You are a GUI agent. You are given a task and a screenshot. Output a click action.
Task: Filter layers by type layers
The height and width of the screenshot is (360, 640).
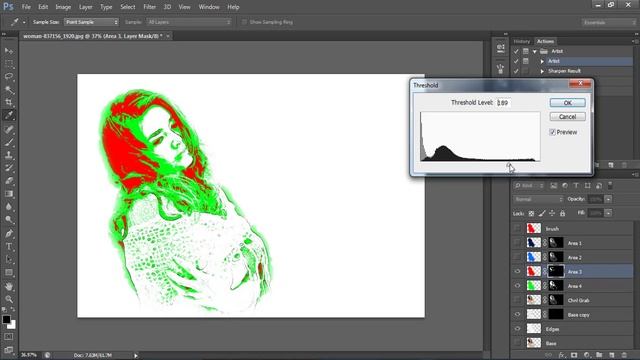pyautogui.click(x=576, y=186)
